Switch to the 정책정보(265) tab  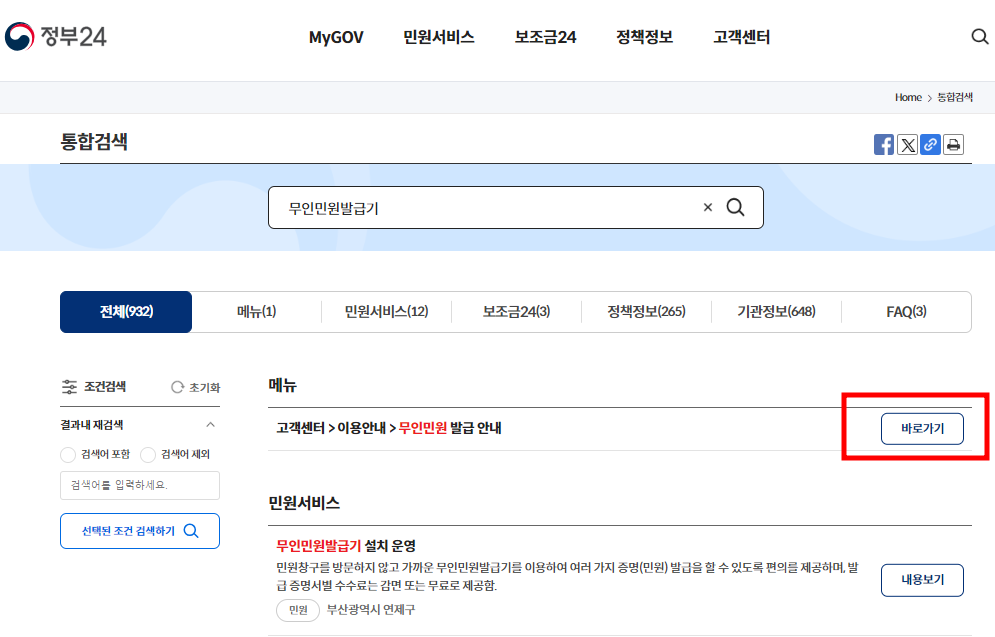pos(645,312)
